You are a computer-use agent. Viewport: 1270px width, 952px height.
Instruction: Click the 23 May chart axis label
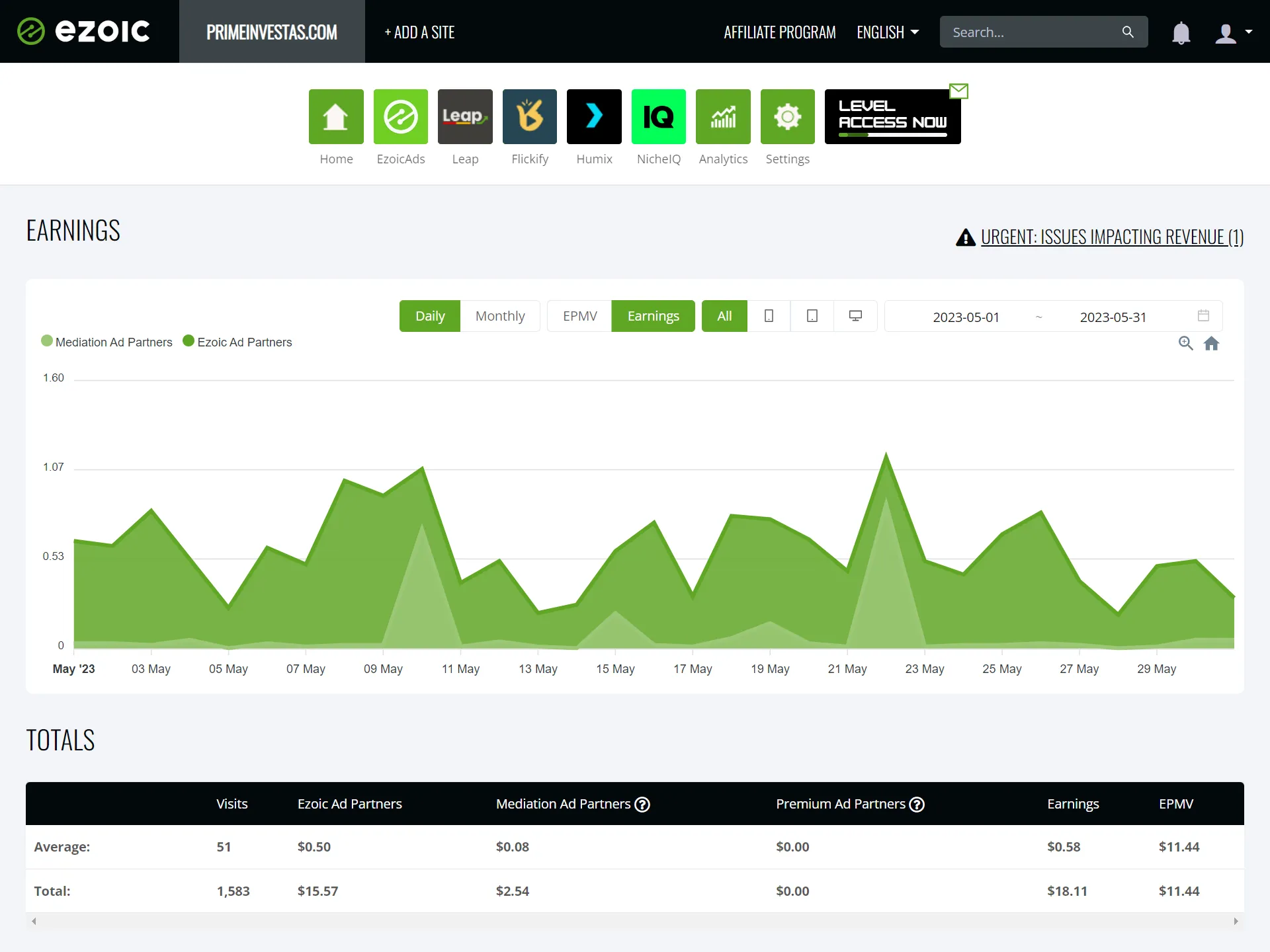[925, 669]
